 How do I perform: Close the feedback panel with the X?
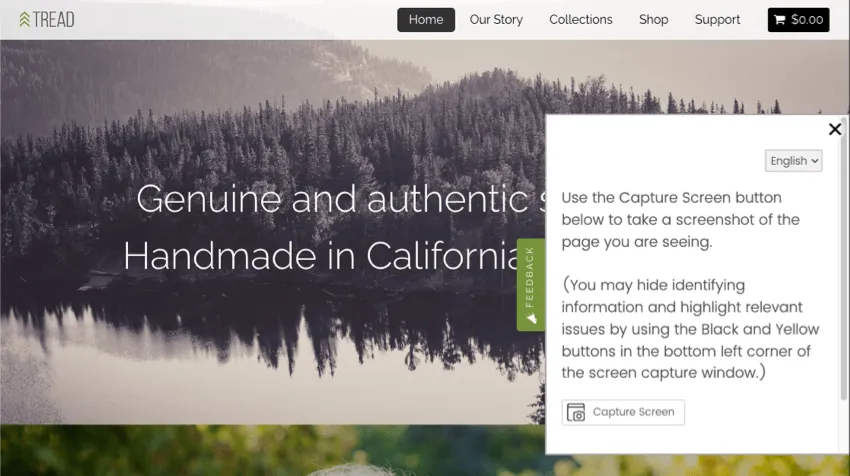point(835,129)
